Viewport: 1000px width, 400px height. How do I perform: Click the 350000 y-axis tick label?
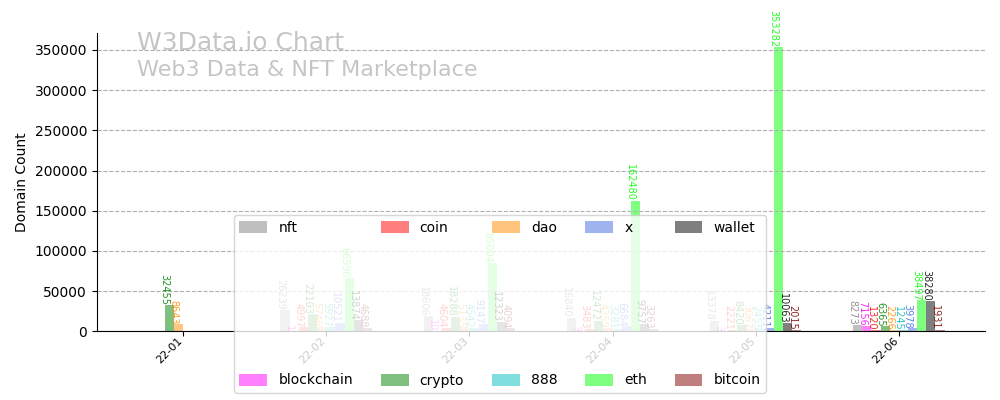click(x=59, y=50)
